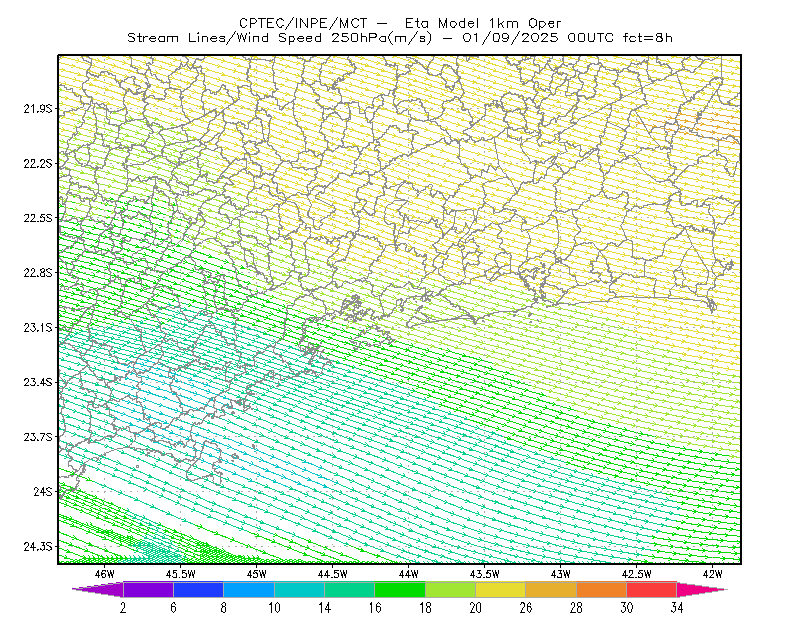Click the orange 28–30 color bar segment
The width and height of the screenshot is (800, 618).
[602, 589]
